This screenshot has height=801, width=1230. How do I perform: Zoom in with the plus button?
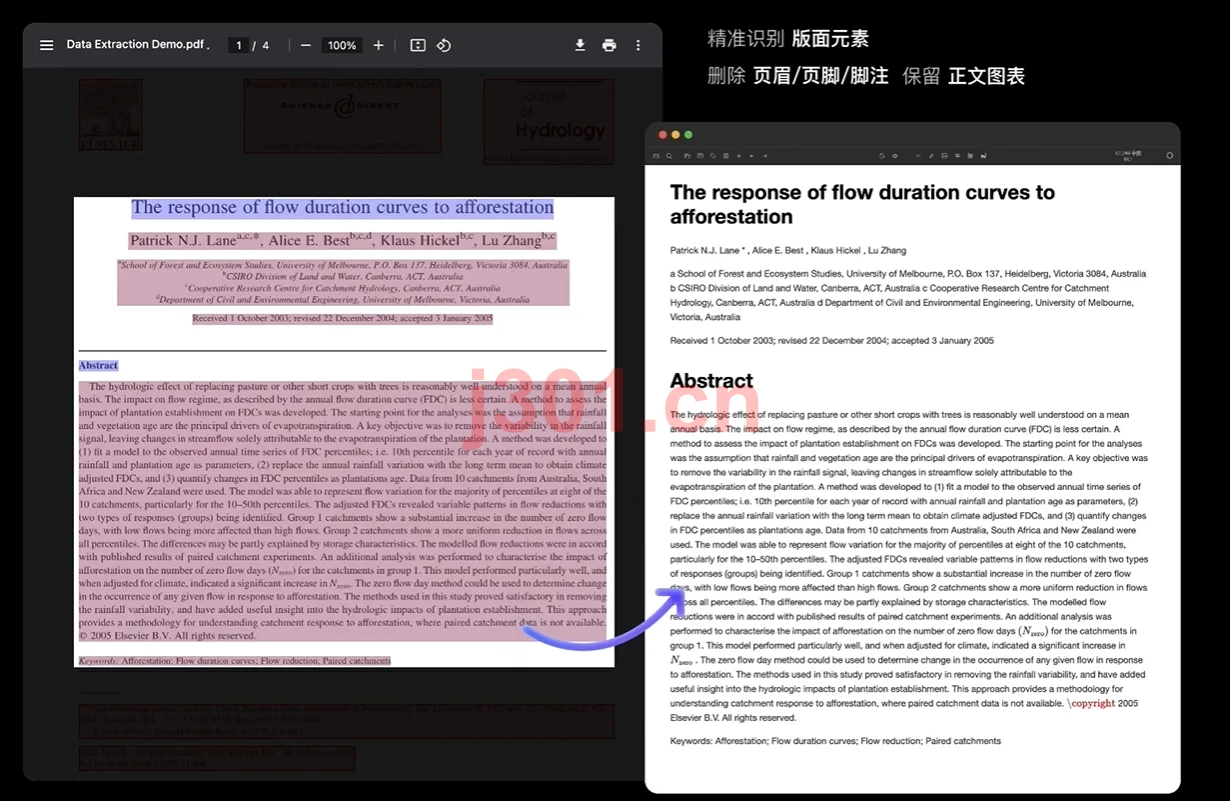(378, 45)
